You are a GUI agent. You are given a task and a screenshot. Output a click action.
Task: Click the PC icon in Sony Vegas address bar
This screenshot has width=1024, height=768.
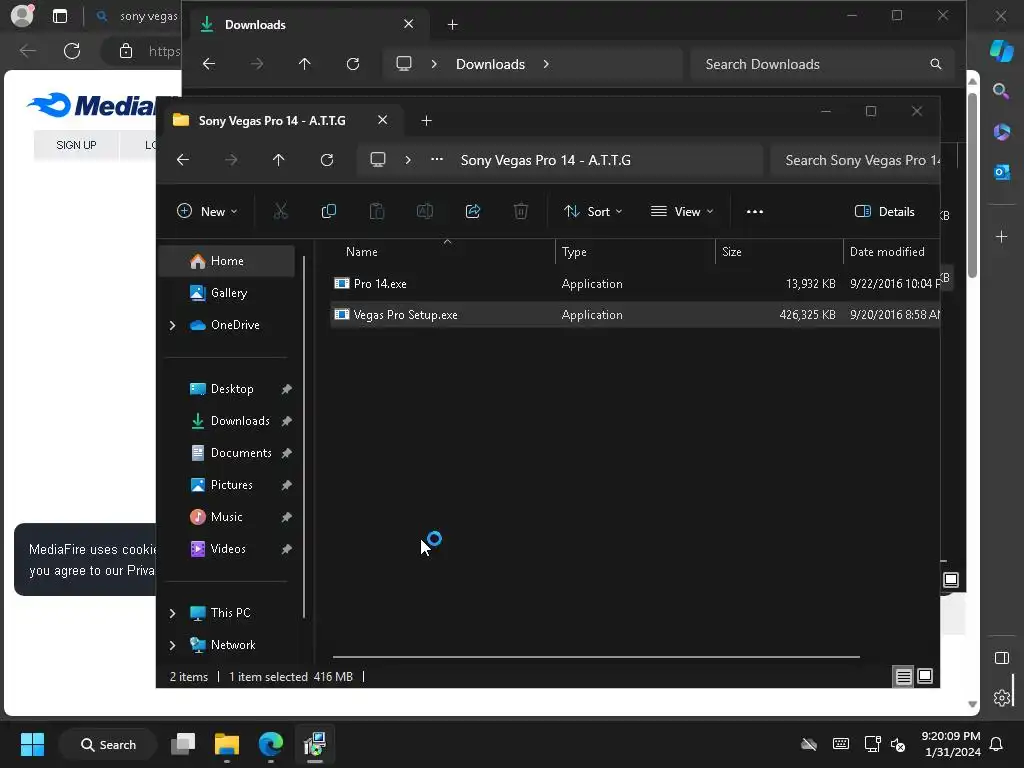pyautogui.click(x=377, y=159)
